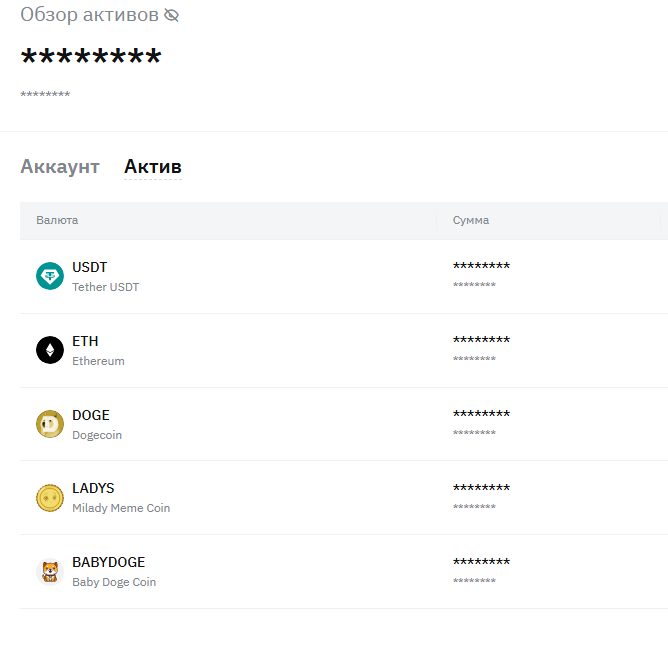This screenshot has height=665, width=668.
Task: Click the ETH Ethereum coin icon
Action: 50,350
